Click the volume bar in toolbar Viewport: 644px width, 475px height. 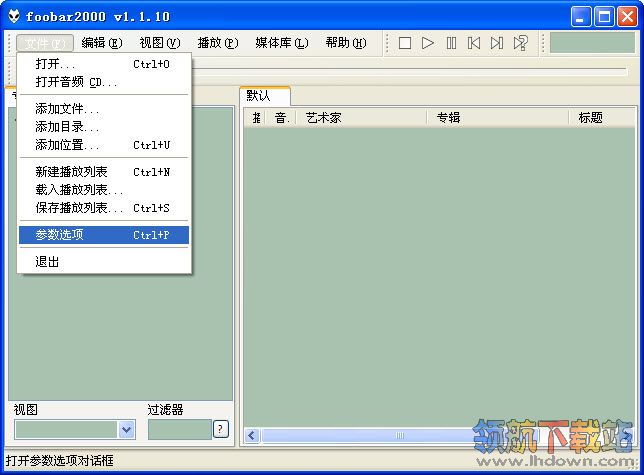[x=592, y=43]
